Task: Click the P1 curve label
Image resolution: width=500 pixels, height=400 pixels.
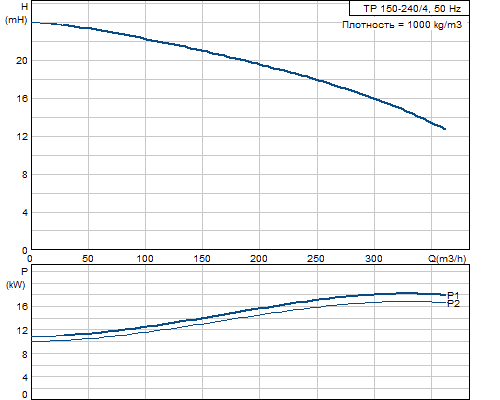Action: pyautogui.click(x=453, y=295)
